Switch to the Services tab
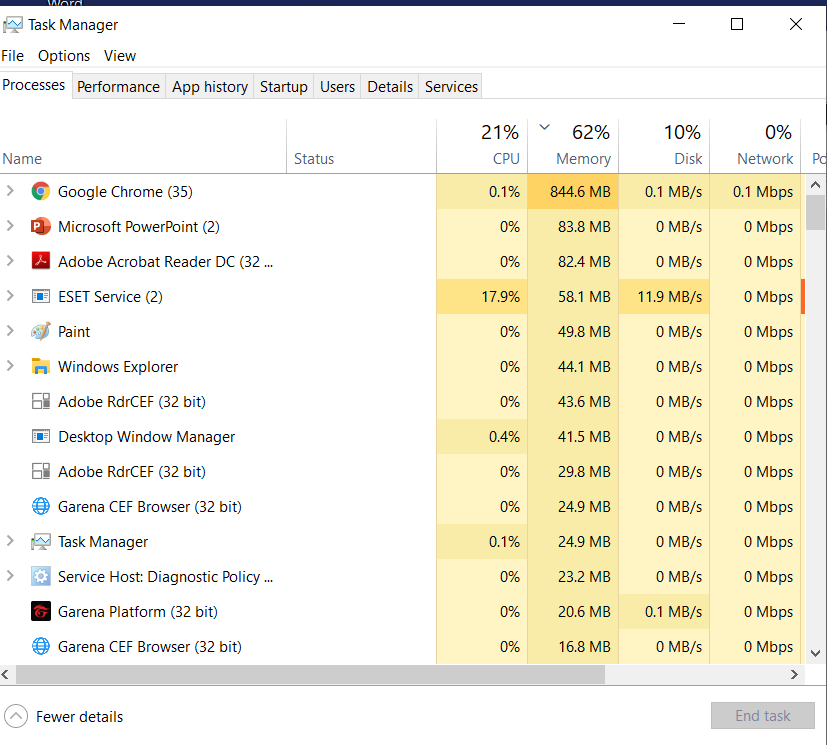Screen dimensions: 827x745 point(451,86)
